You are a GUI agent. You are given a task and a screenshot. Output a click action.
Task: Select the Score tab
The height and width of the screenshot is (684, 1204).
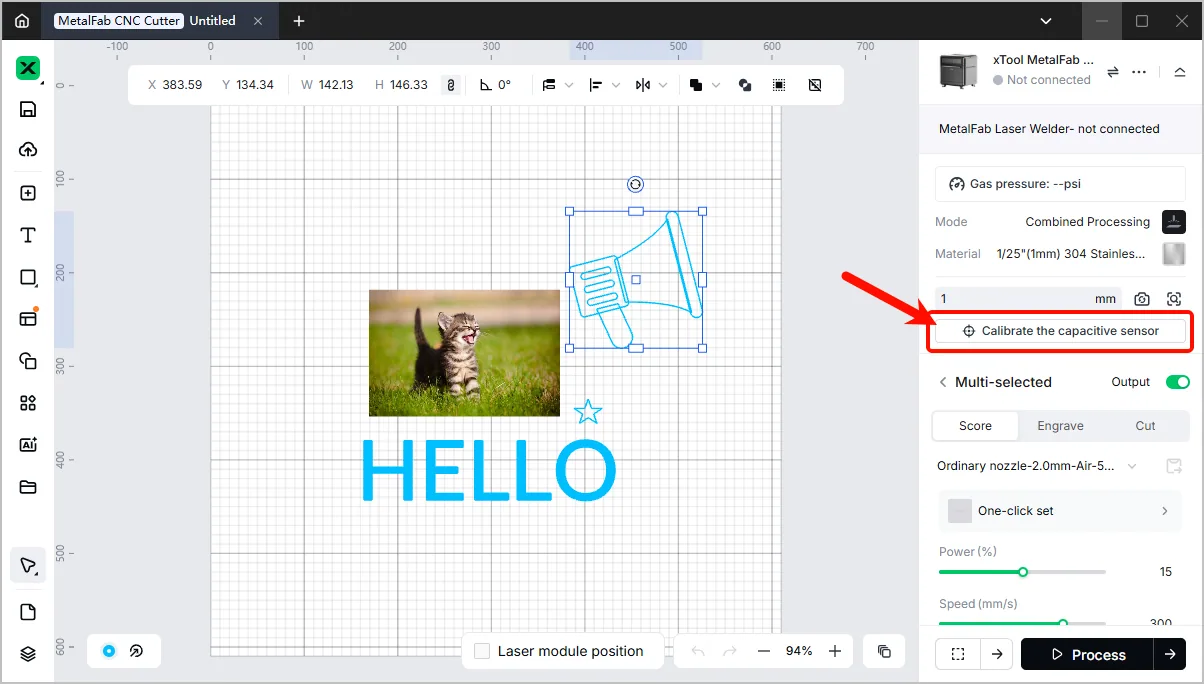tap(975, 426)
